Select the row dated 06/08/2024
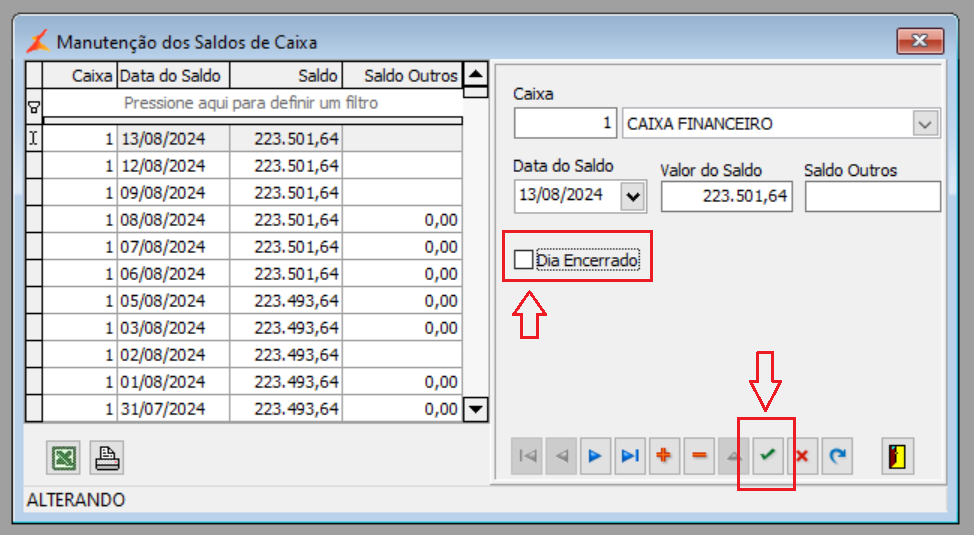 (x=252, y=274)
